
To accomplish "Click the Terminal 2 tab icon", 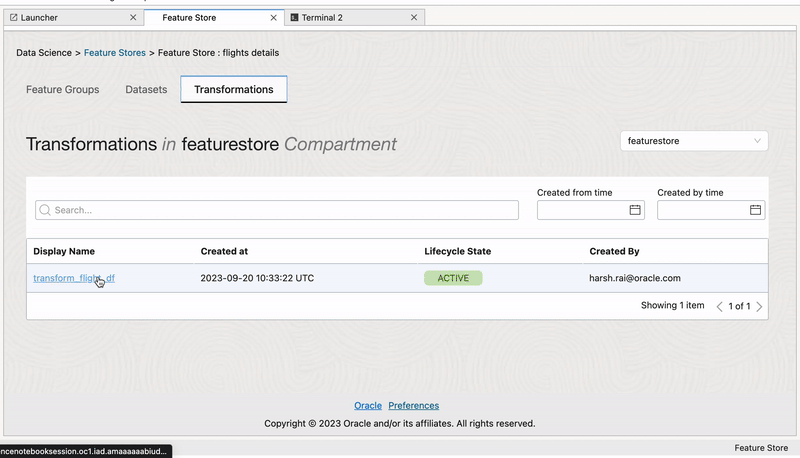I will pos(294,17).
